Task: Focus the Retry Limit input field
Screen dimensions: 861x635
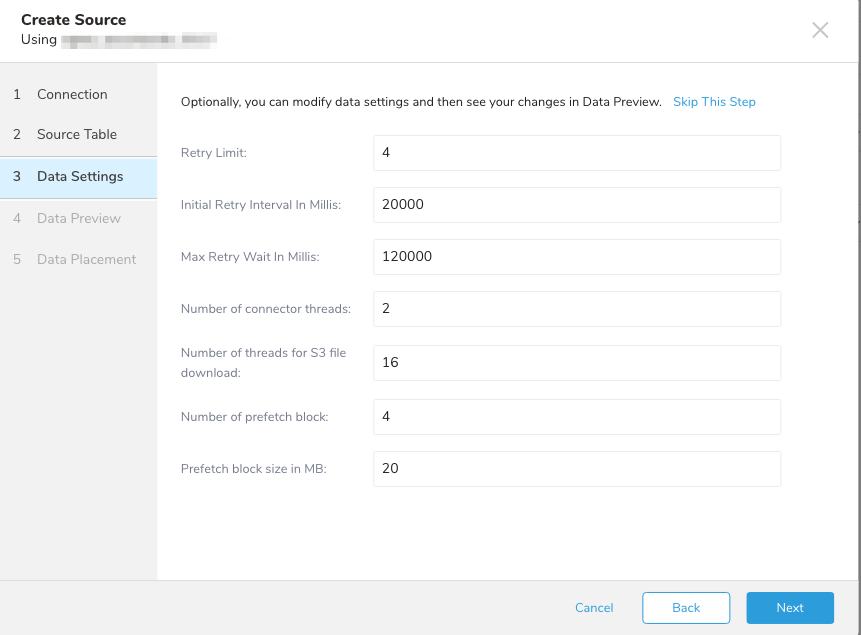Action: [x=576, y=153]
